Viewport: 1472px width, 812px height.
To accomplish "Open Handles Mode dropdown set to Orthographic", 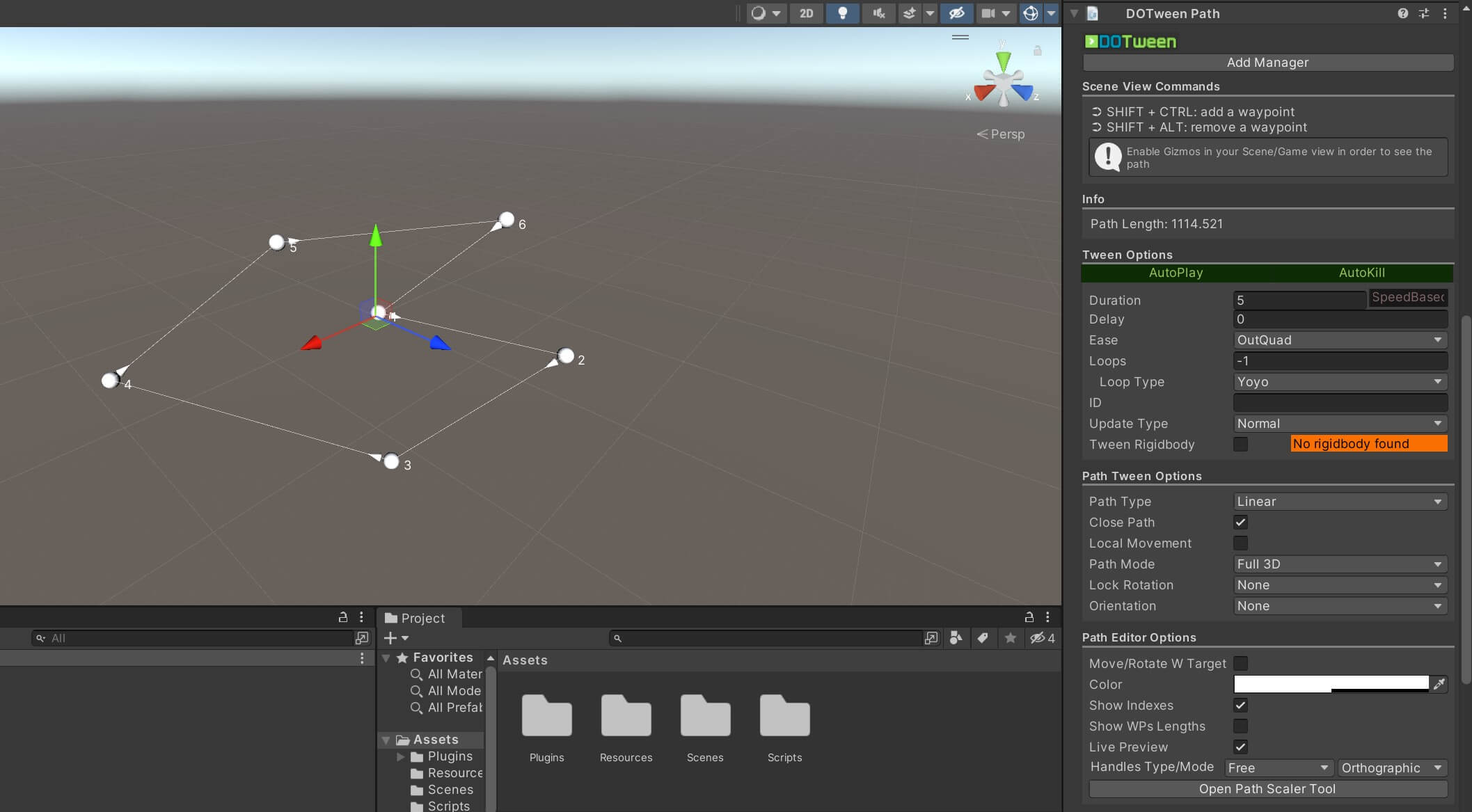I will [1393, 767].
